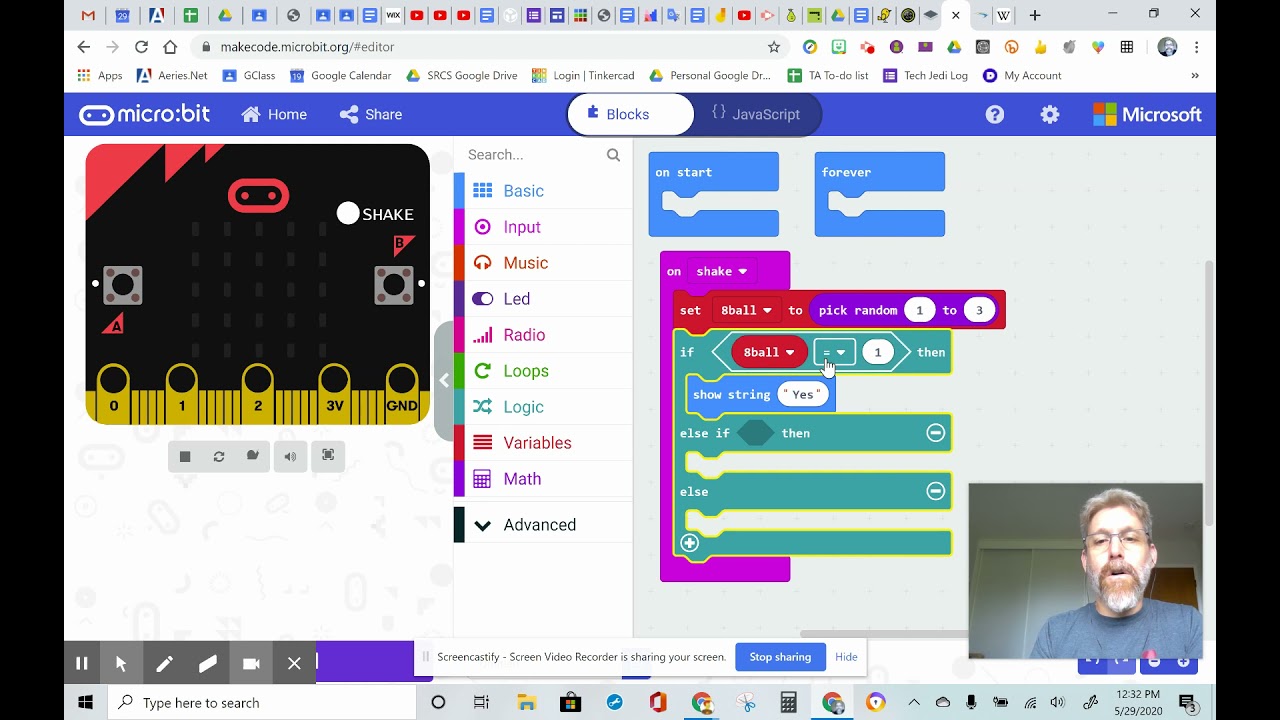Click the Windows taskbar search box
This screenshot has height=720, width=1280.
pos(262,703)
